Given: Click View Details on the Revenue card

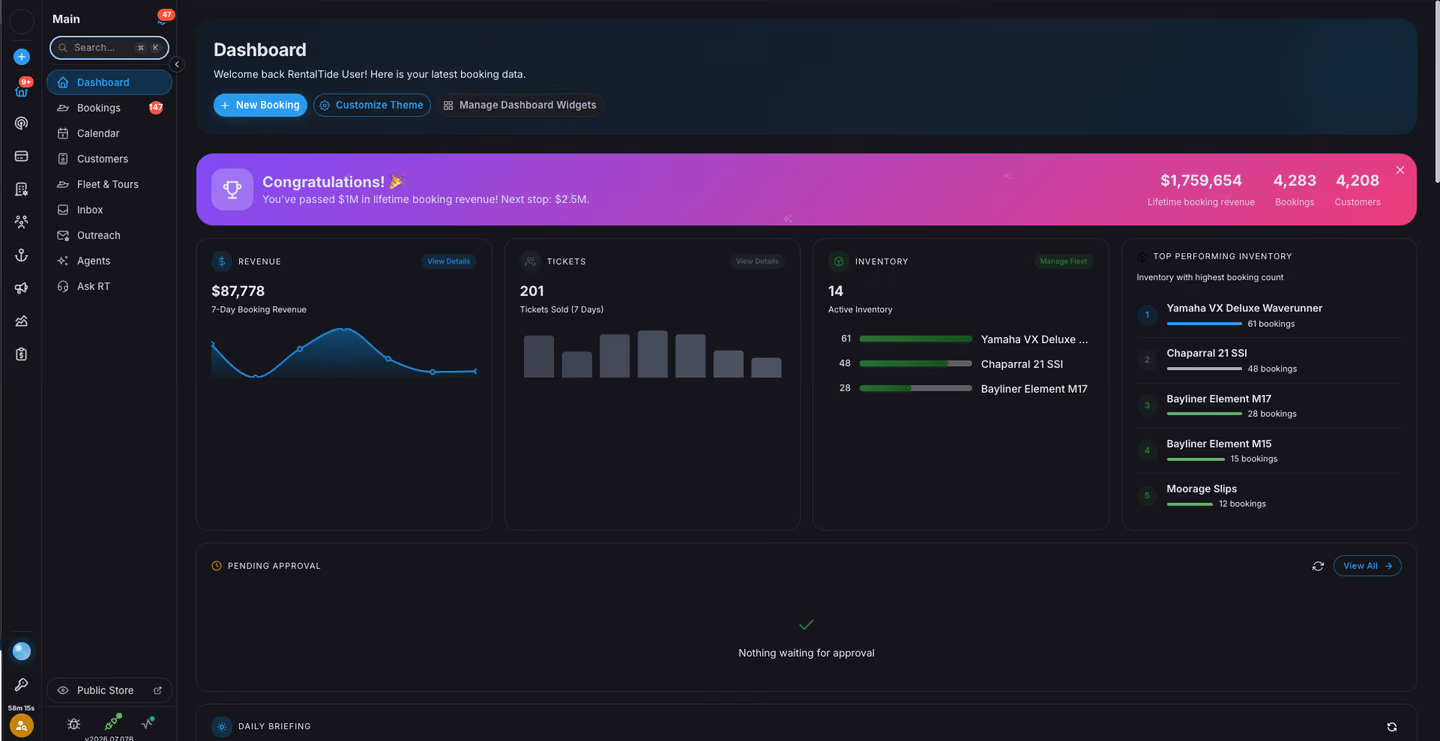Looking at the screenshot, I should point(449,261).
